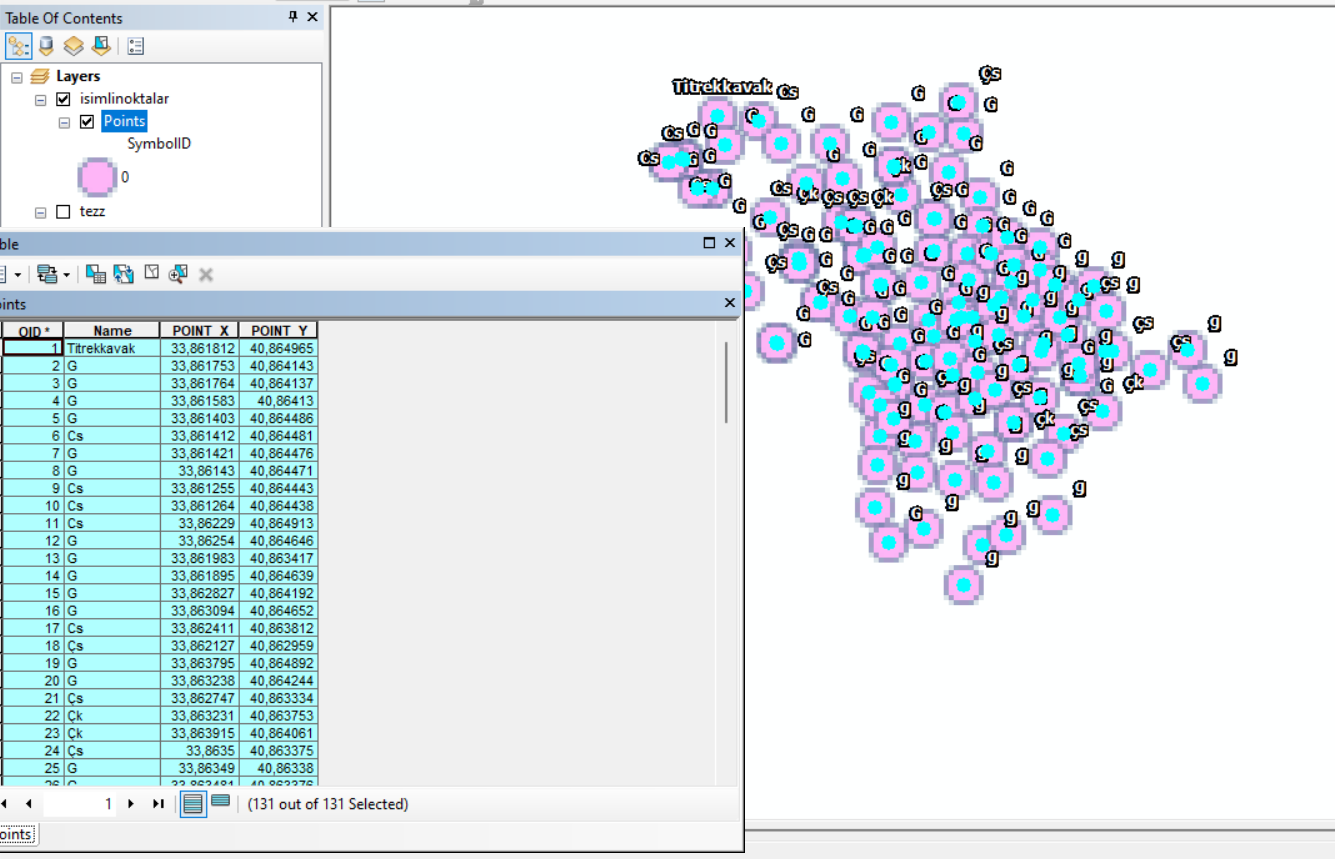Open the pink point symbol swatch

coord(97,177)
